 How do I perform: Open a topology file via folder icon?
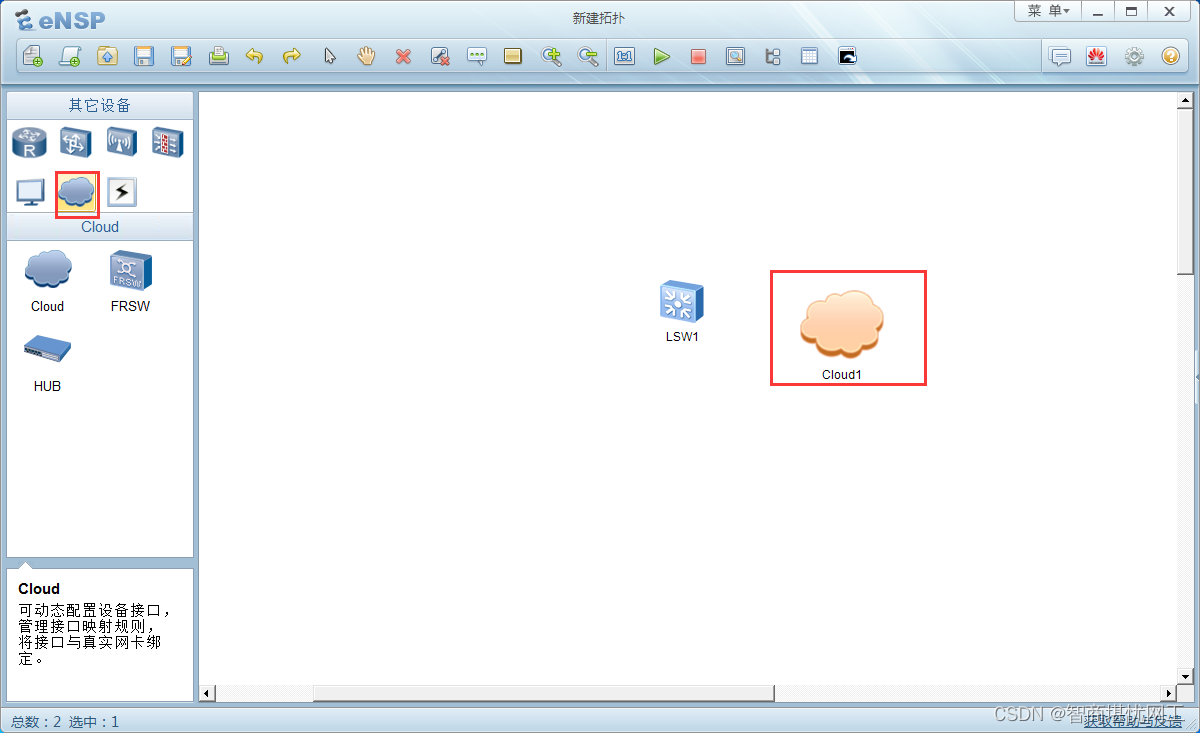(x=107, y=57)
